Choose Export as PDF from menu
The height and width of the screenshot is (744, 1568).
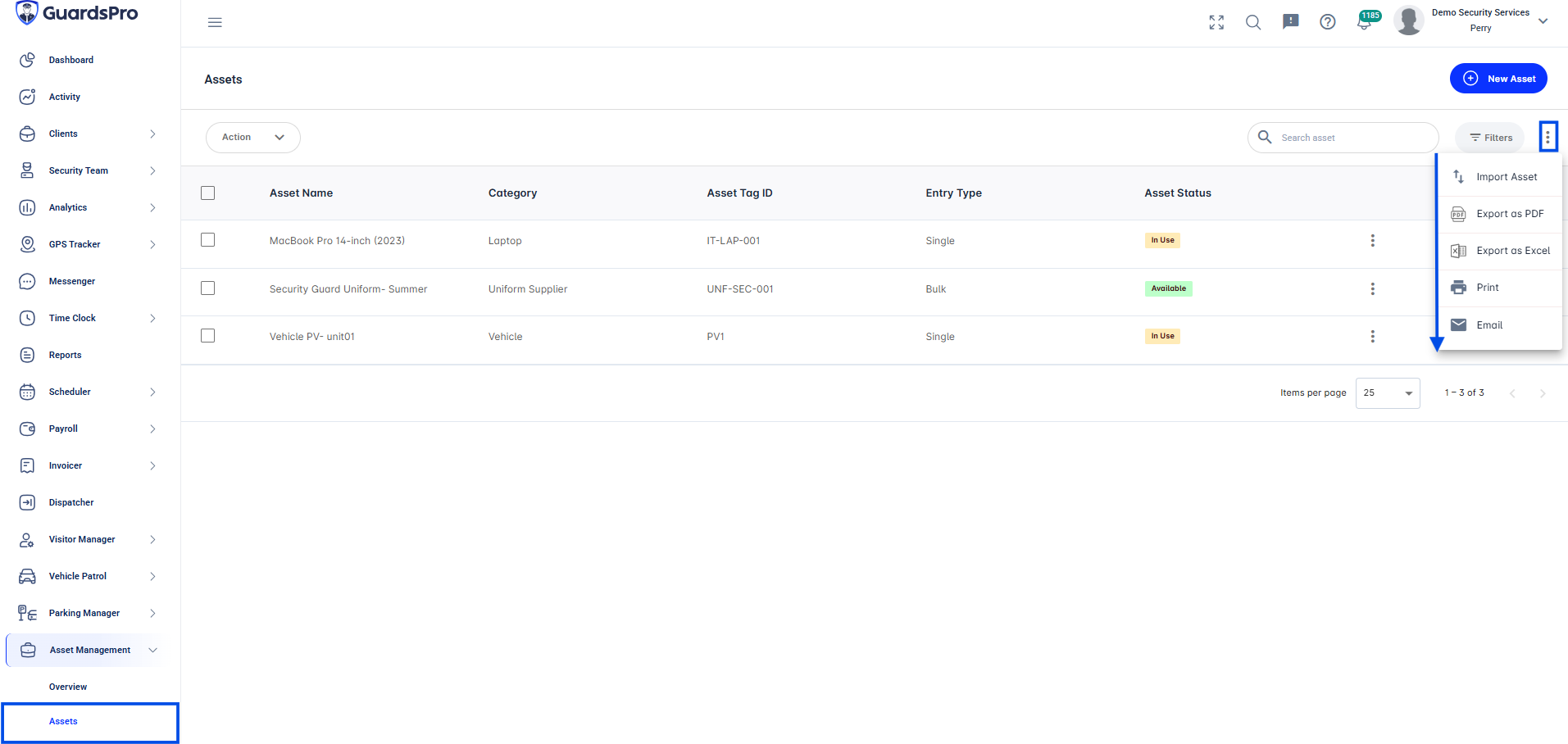pos(1500,214)
